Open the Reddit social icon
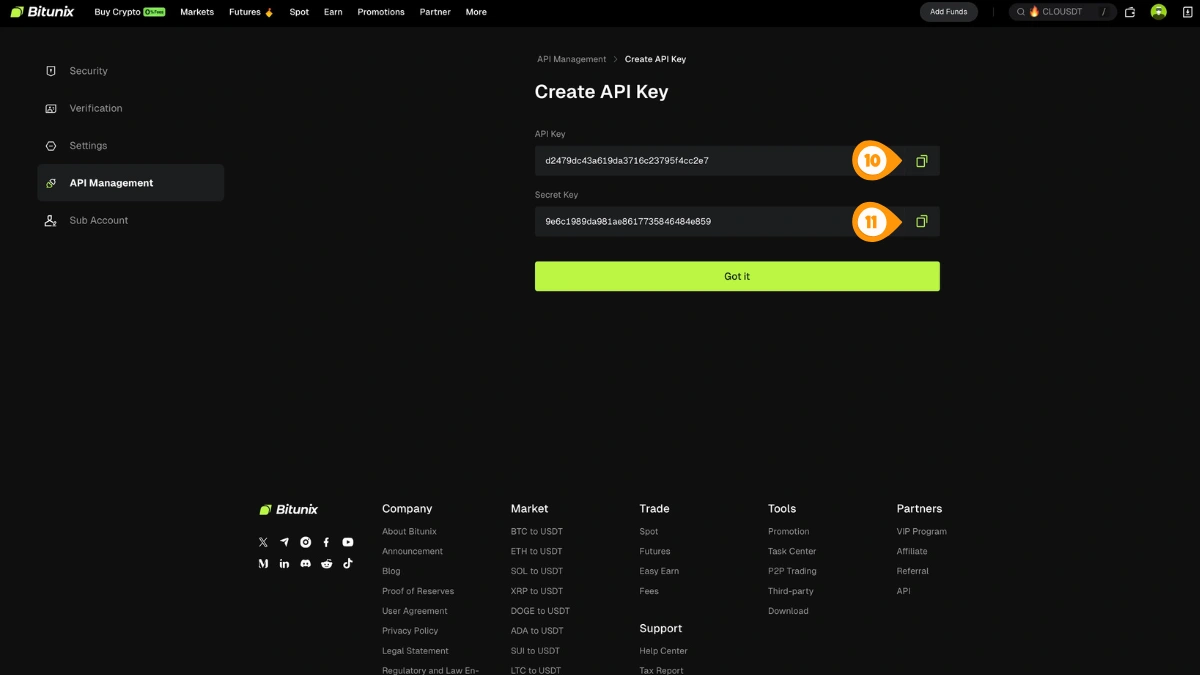 326,564
